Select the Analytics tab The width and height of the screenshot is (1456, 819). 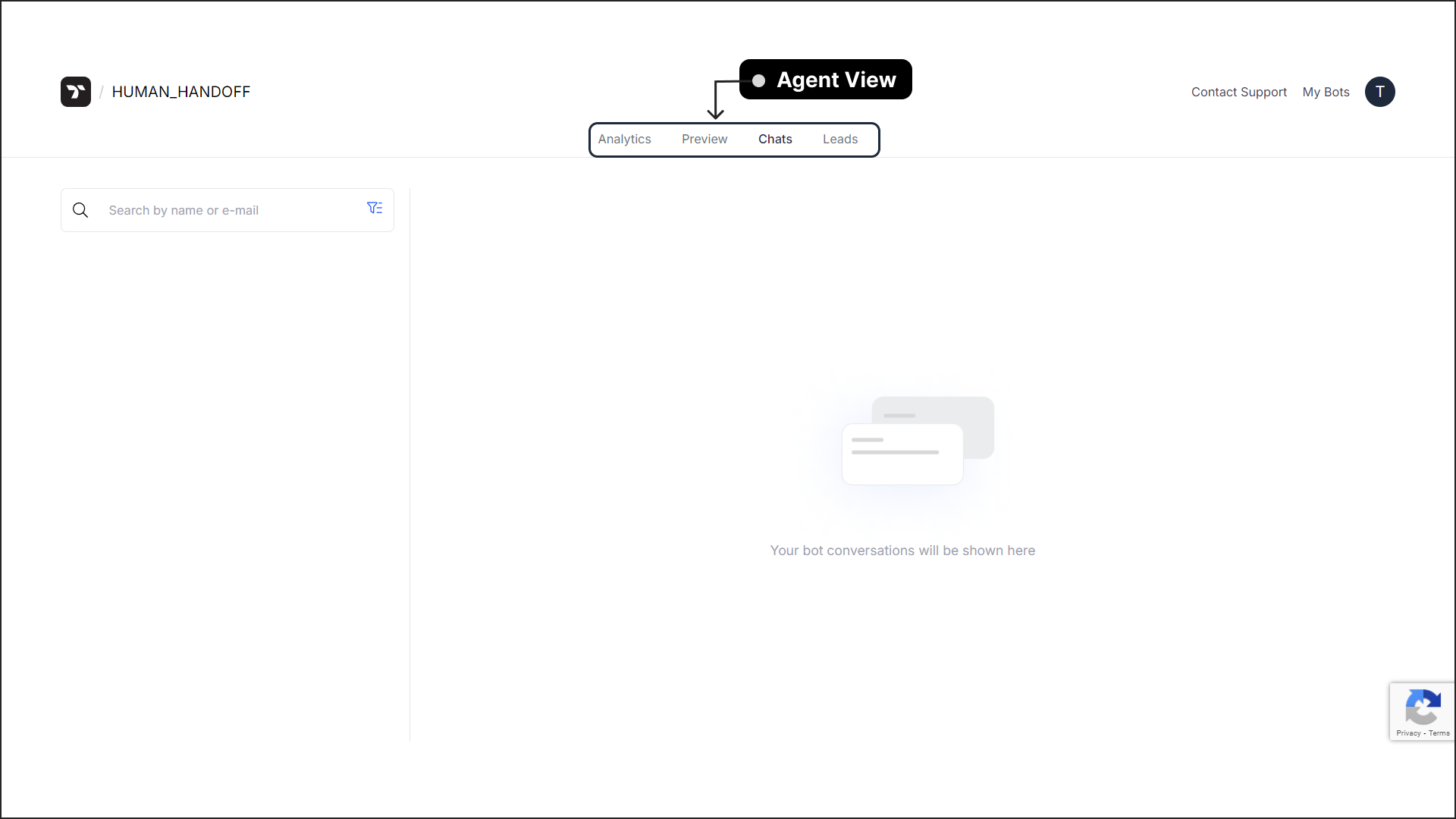[625, 138]
